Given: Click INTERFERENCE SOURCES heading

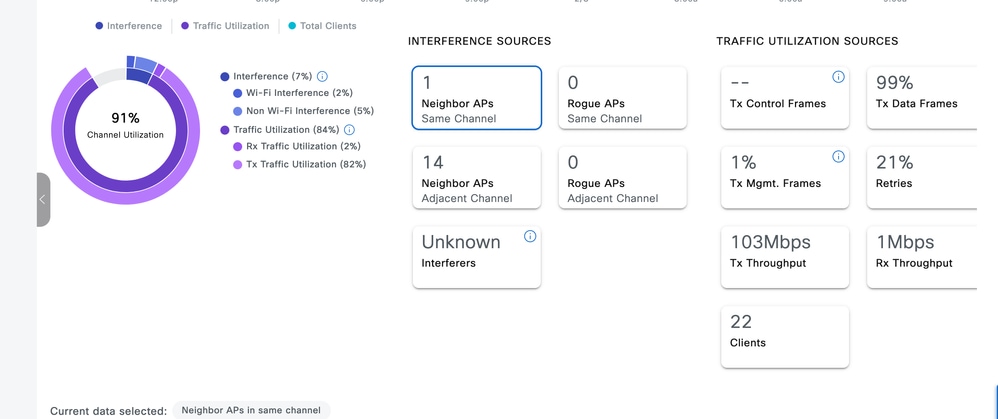Looking at the screenshot, I should pos(479,41).
